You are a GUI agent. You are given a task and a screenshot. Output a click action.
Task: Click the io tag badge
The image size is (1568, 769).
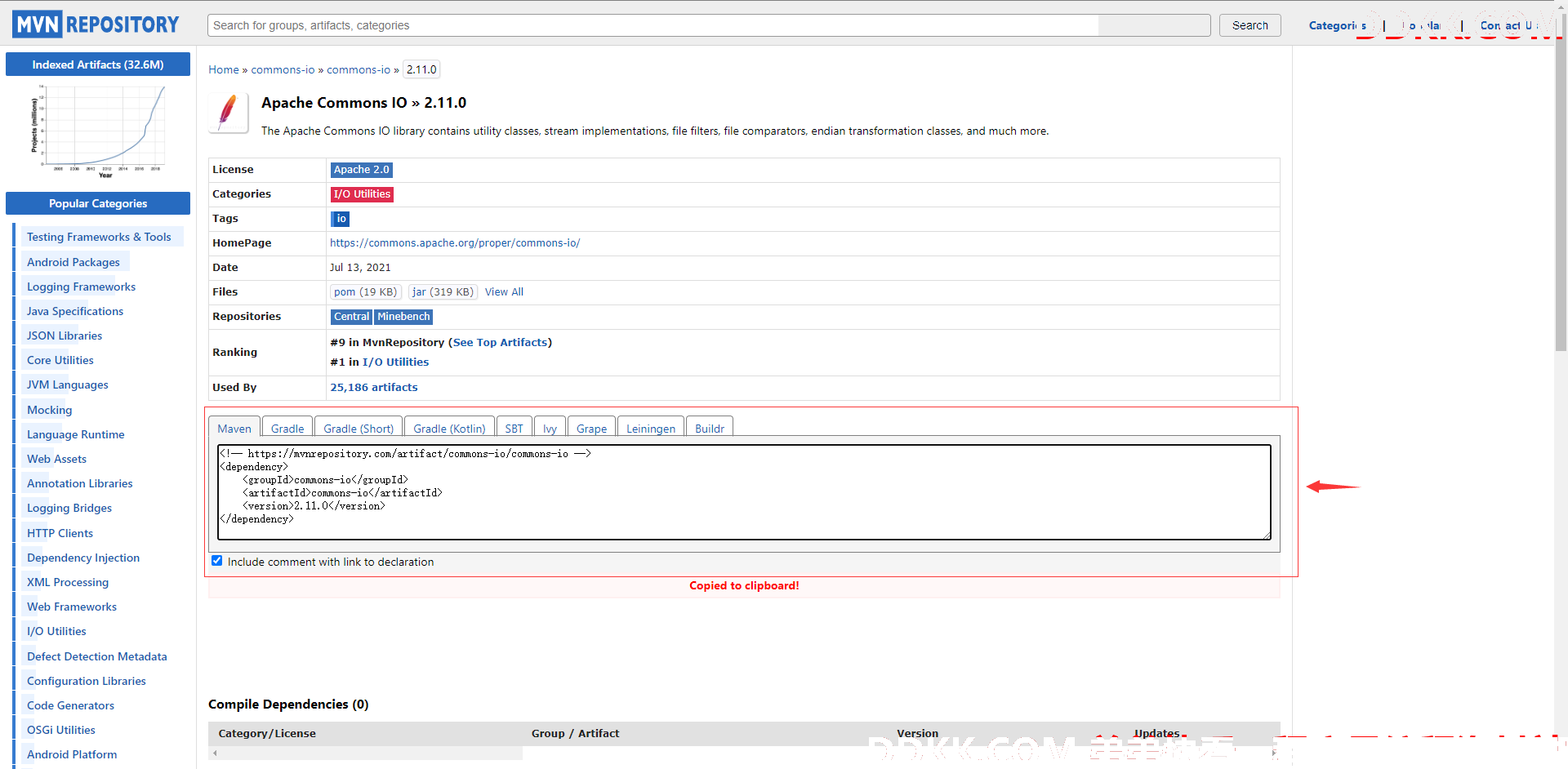[341, 219]
